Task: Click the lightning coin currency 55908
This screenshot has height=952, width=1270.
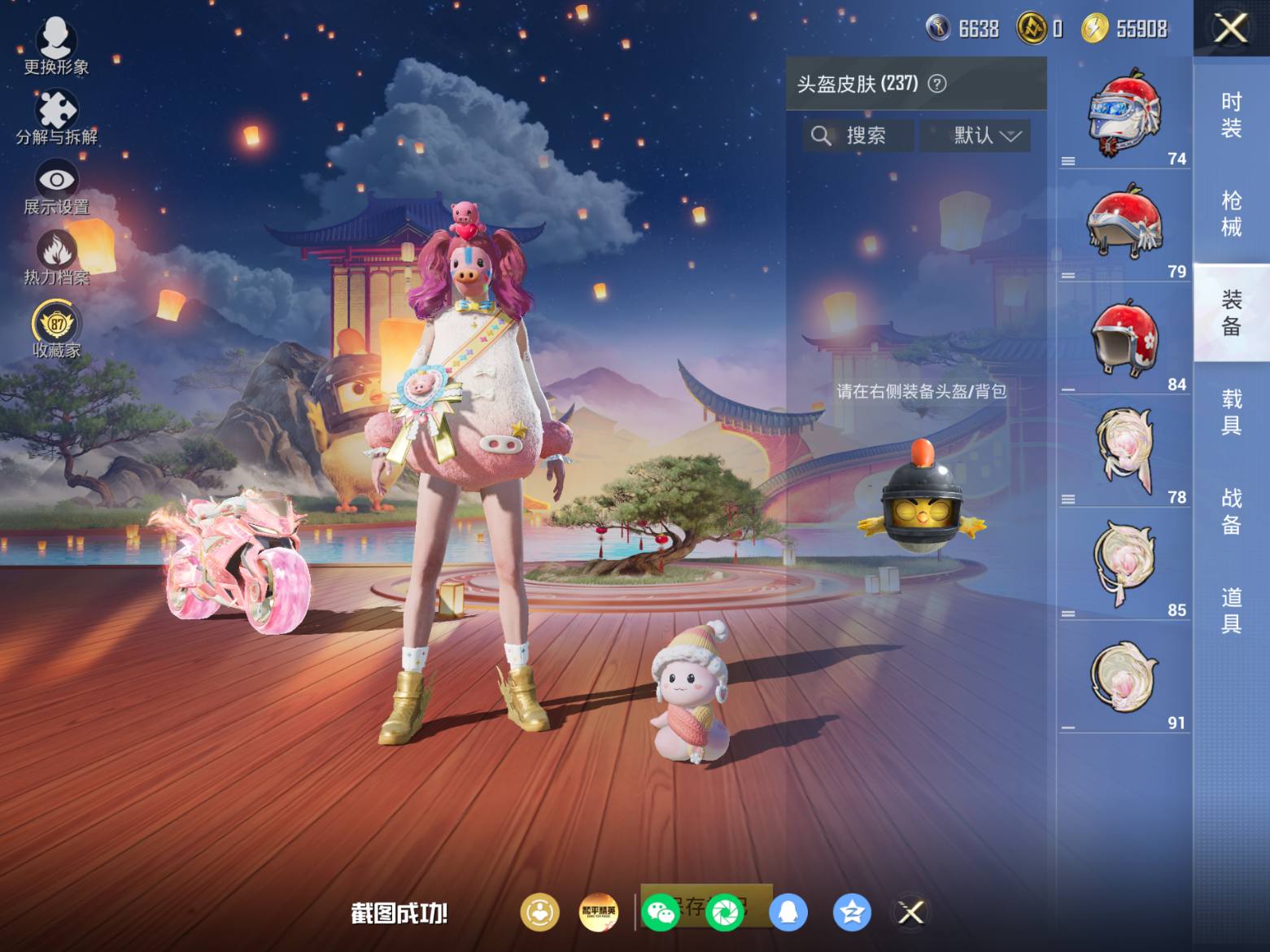Action: [x=1124, y=29]
